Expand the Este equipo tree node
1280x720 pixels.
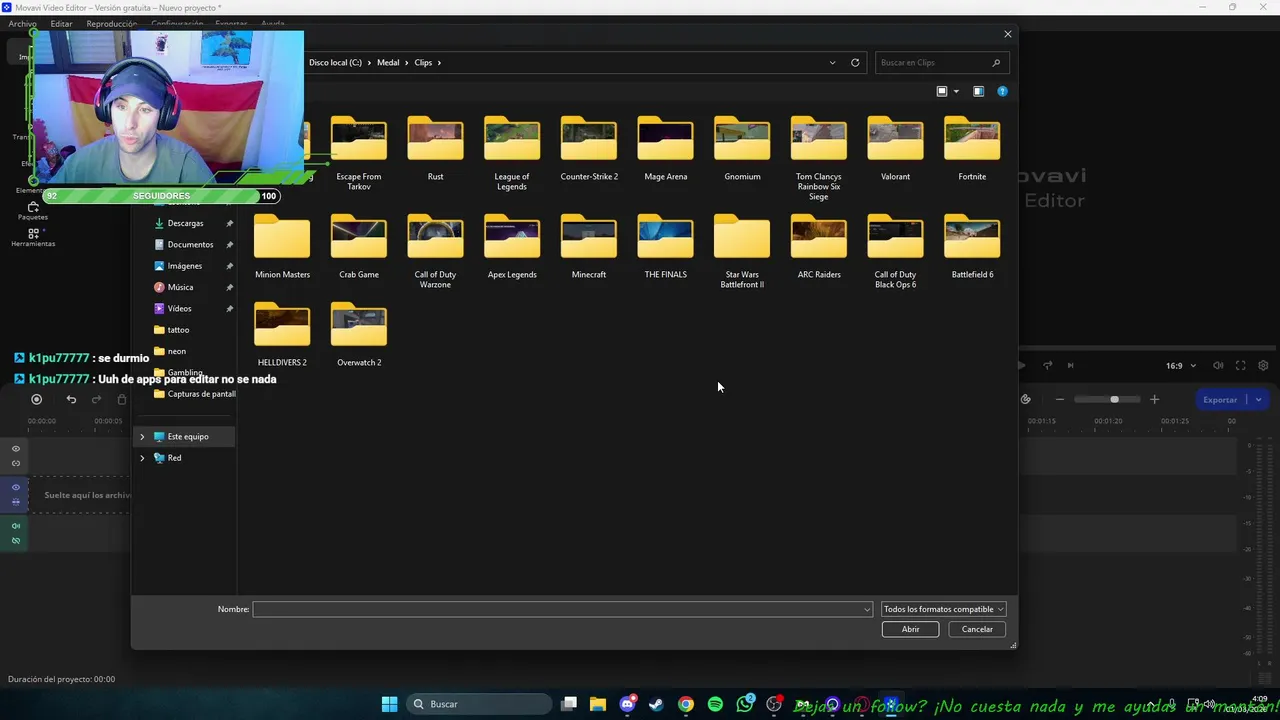142,437
